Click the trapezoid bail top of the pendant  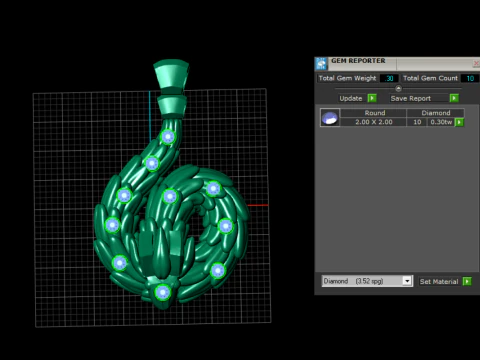point(171,77)
